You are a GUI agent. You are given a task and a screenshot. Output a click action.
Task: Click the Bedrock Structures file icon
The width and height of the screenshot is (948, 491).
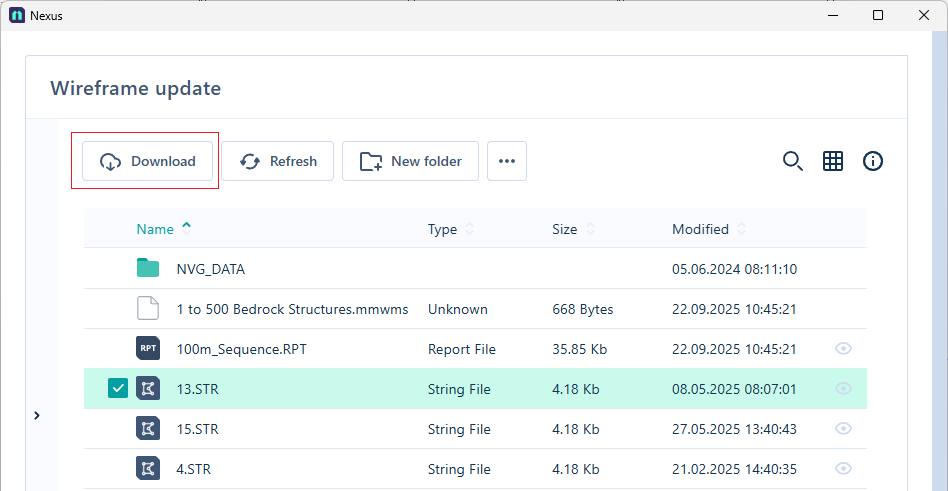click(148, 309)
